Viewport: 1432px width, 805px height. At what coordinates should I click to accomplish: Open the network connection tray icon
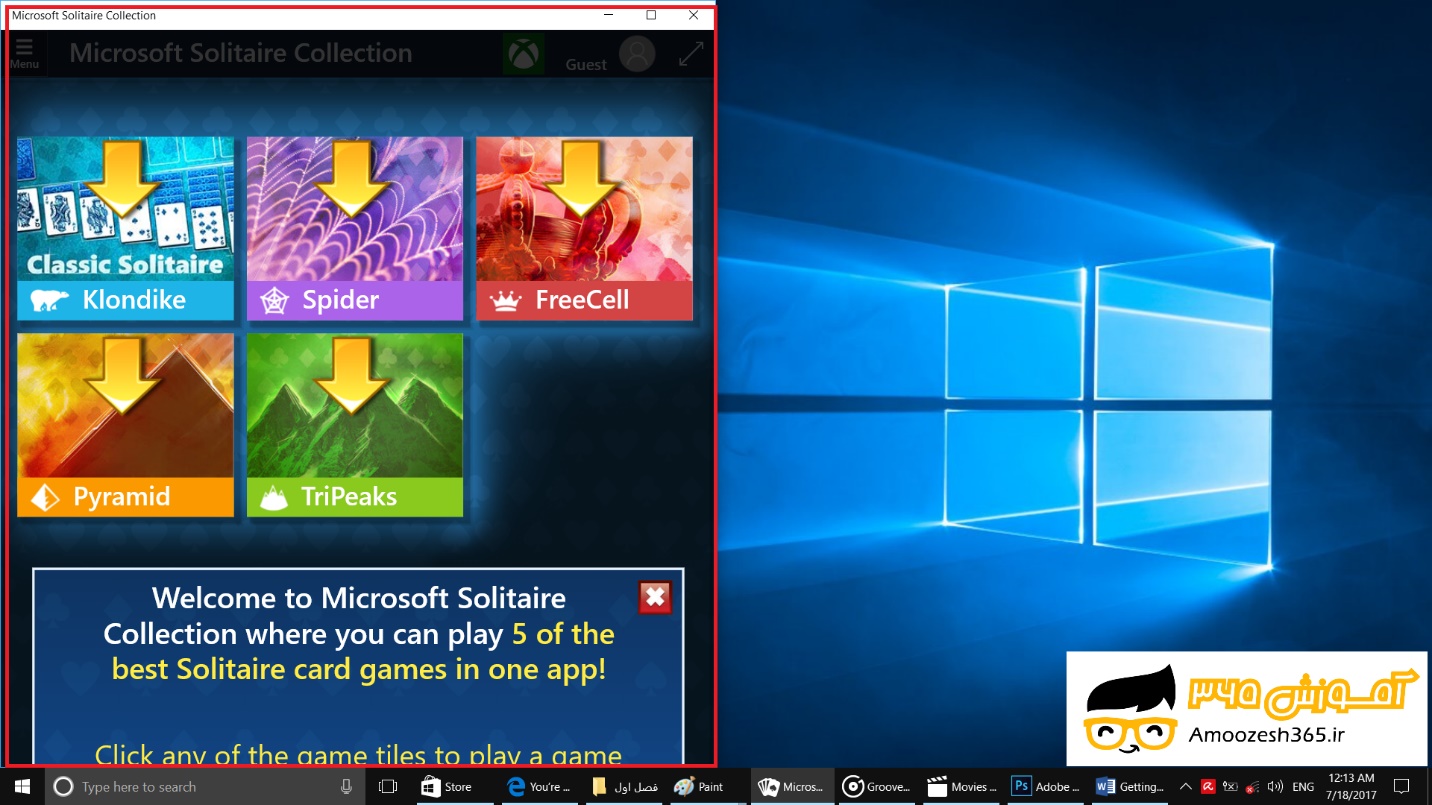tap(1252, 787)
